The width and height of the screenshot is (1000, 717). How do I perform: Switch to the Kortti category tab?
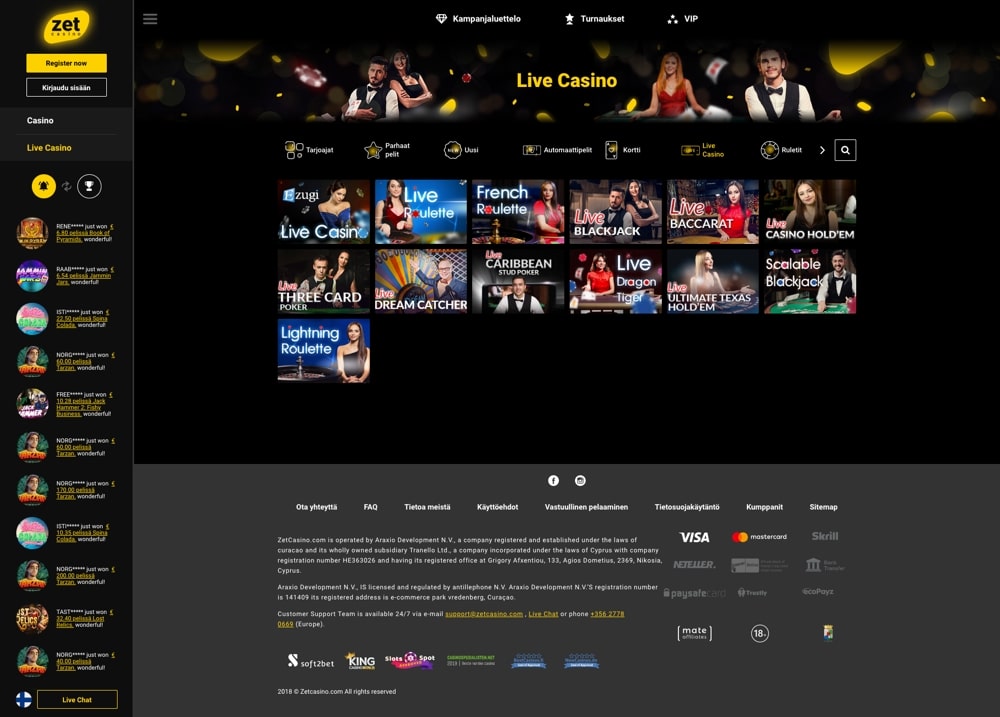(x=622, y=150)
